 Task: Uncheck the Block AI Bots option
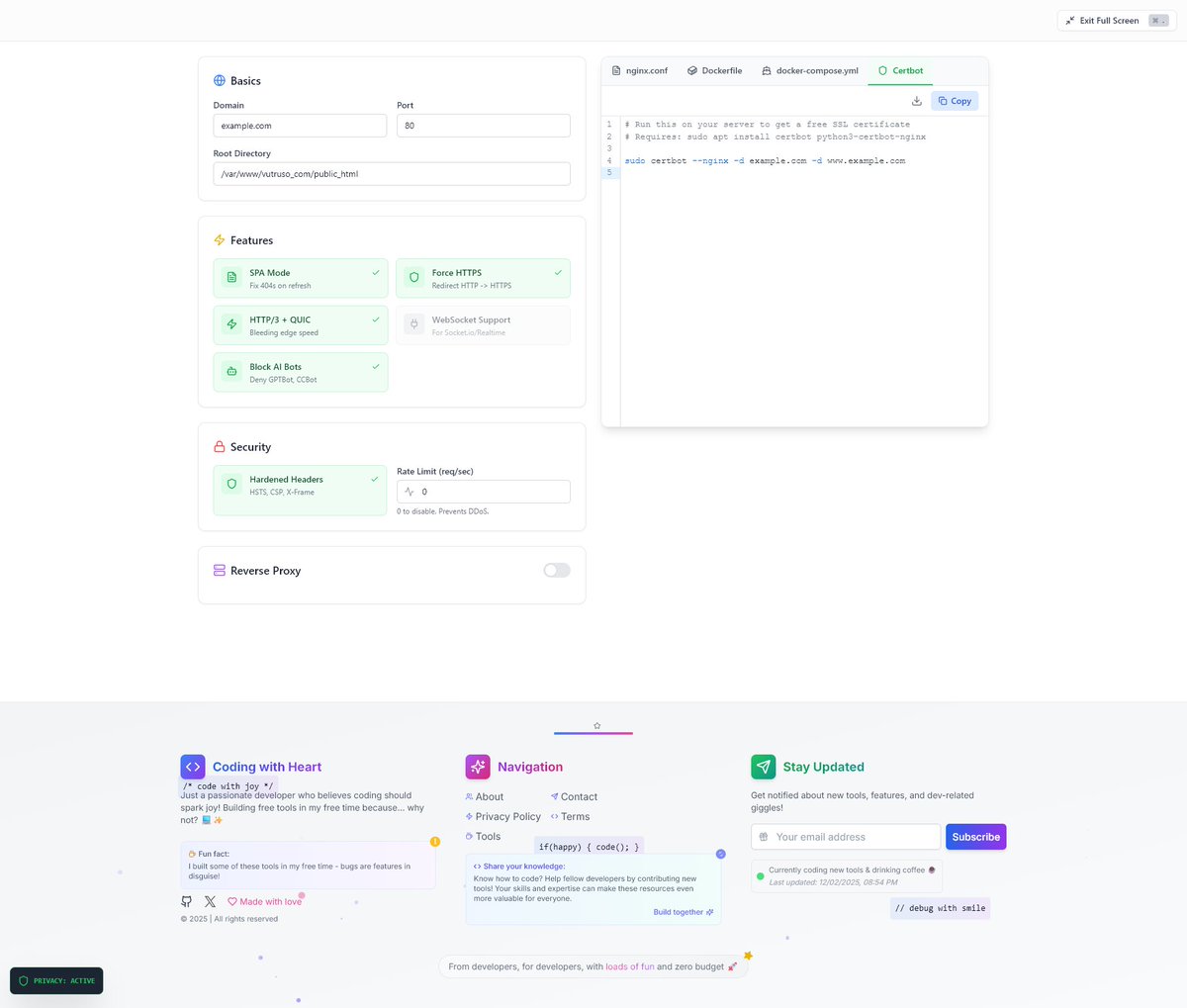[x=301, y=373]
